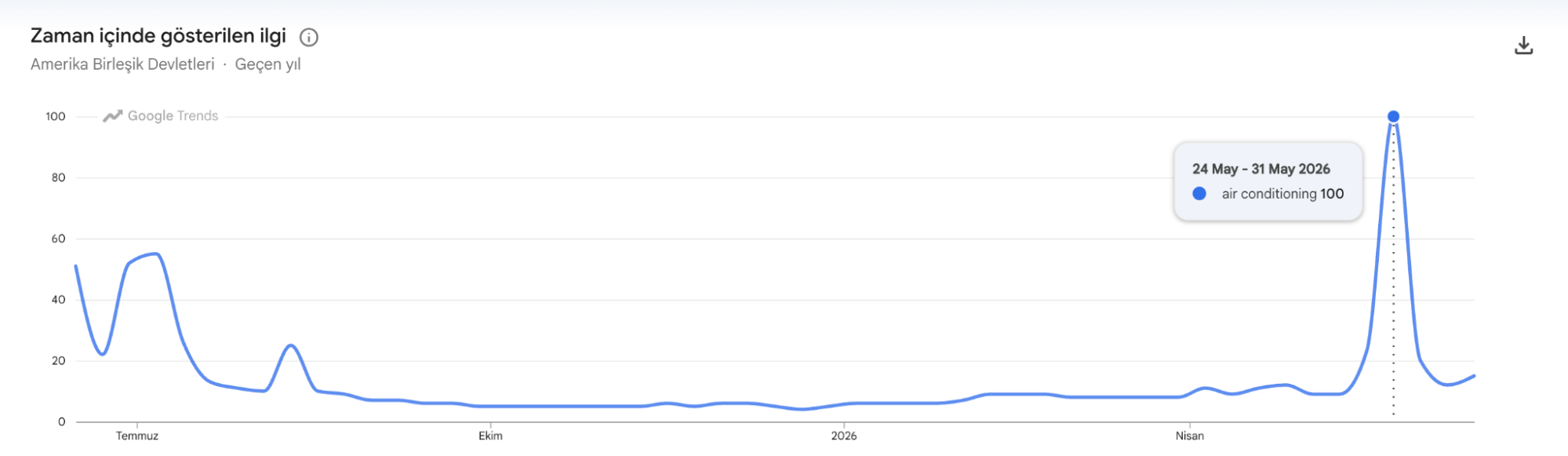The width and height of the screenshot is (1568, 456).
Task: Download the chart data using the download icon
Action: tap(1523, 46)
